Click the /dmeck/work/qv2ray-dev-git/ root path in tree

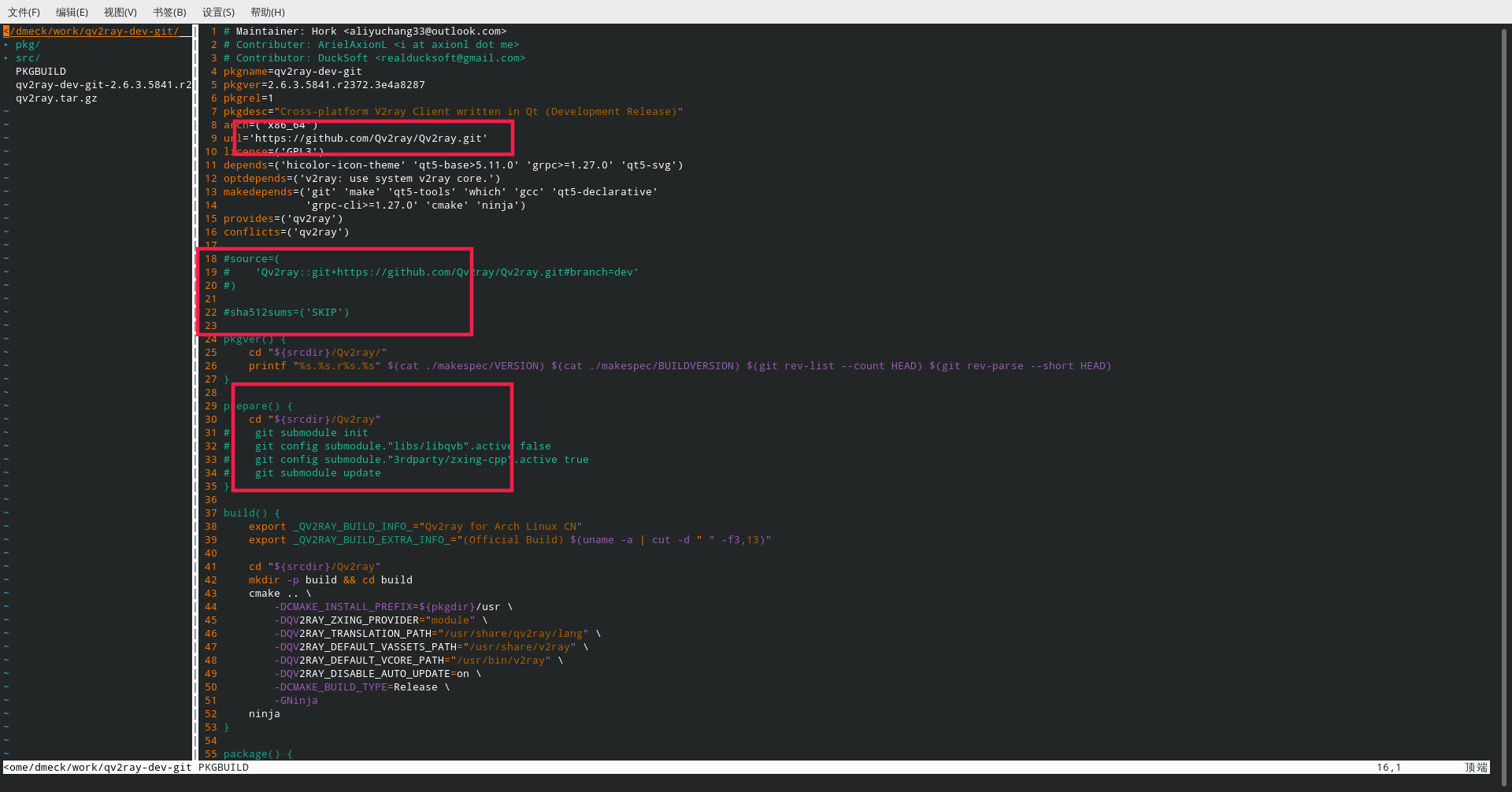pyautogui.click(x=91, y=31)
